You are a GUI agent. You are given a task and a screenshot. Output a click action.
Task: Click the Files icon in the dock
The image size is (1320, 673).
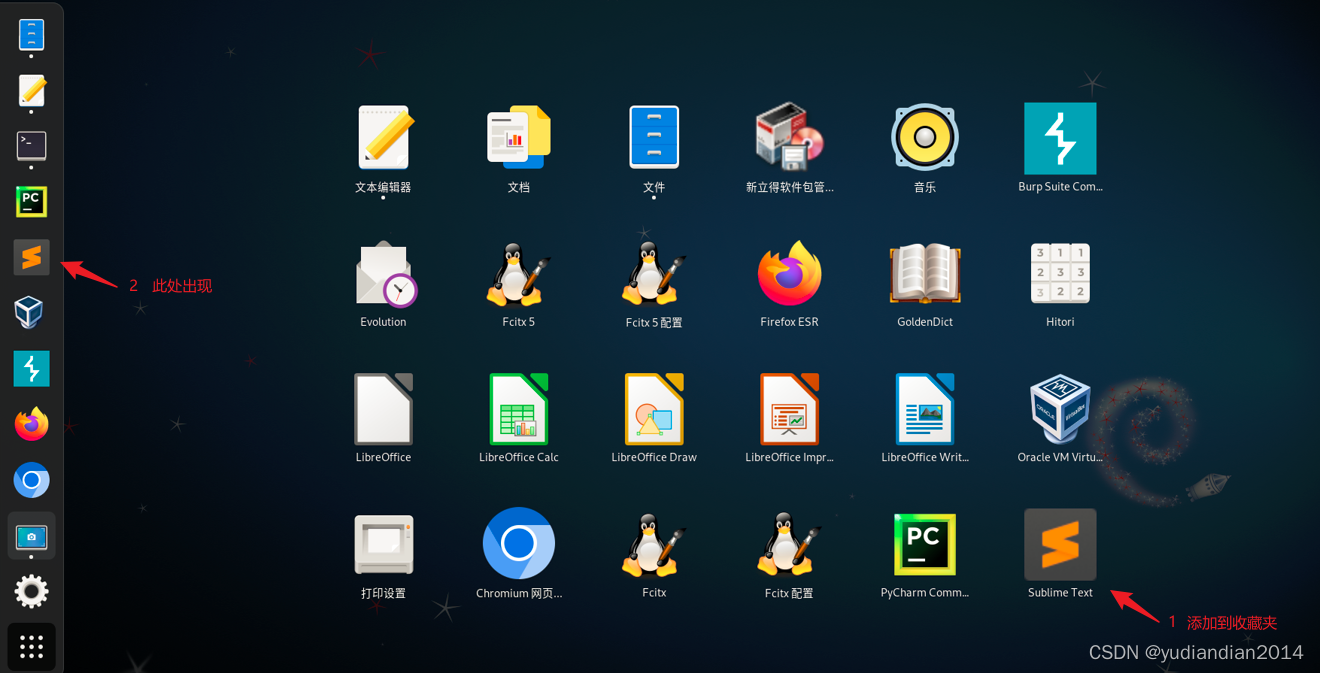31,35
